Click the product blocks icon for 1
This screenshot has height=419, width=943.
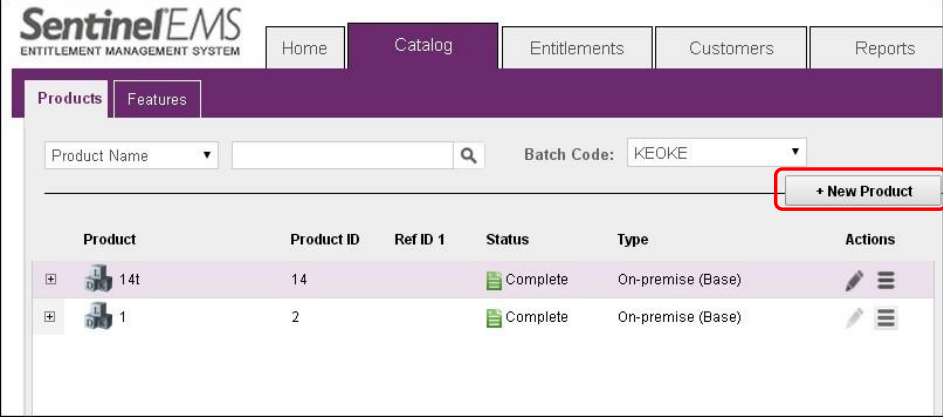[x=98, y=318]
